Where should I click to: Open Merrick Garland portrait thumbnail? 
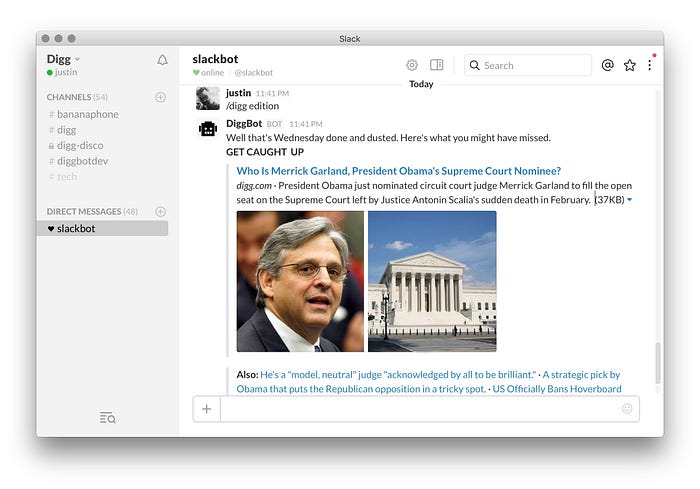pos(300,281)
